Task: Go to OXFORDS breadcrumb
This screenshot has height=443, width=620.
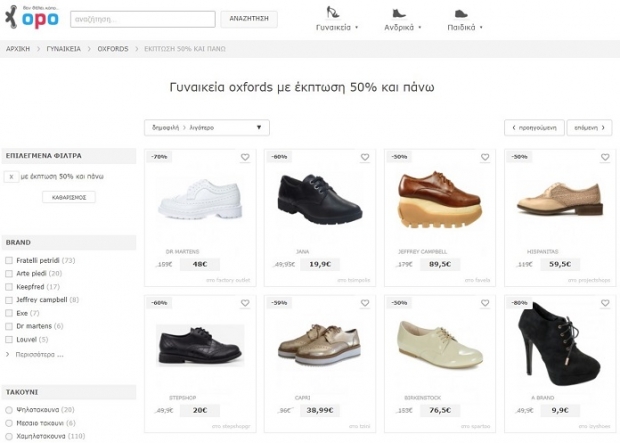Action: 113,49
